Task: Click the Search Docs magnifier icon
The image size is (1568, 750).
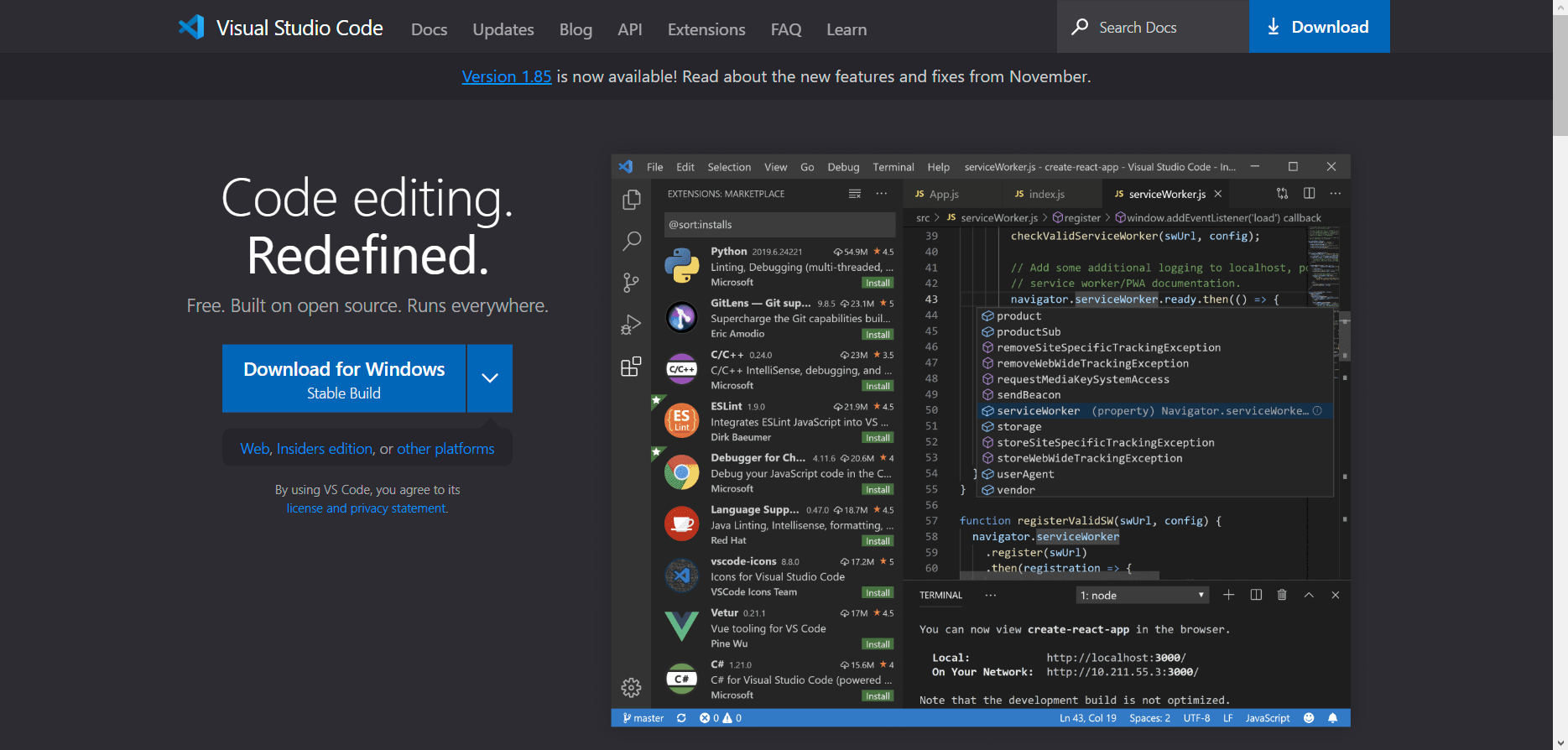Action: pyautogui.click(x=1080, y=27)
